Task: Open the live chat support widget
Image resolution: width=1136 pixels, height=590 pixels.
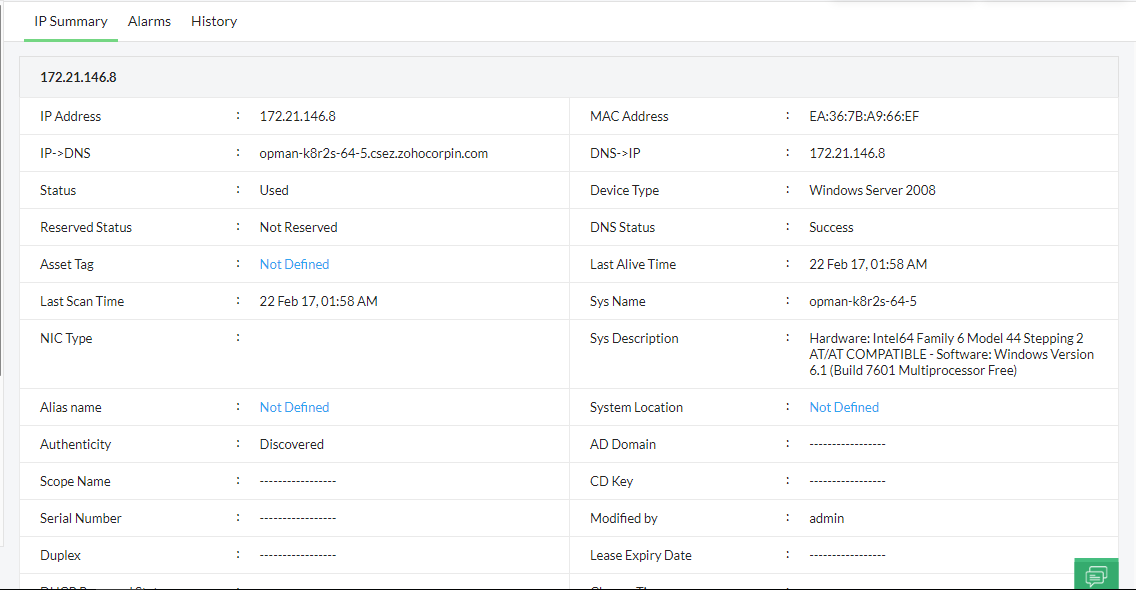Action: (1096, 573)
